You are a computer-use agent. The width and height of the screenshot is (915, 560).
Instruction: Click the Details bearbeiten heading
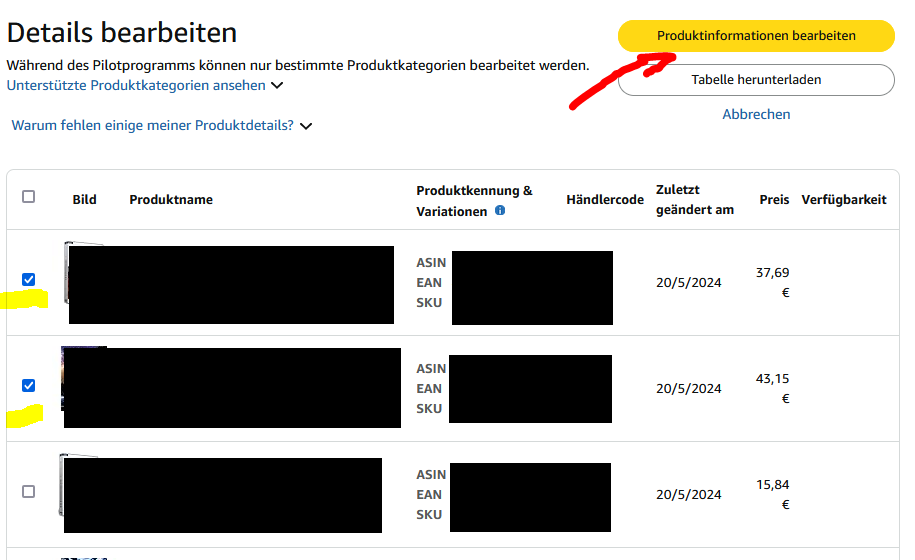[122, 33]
